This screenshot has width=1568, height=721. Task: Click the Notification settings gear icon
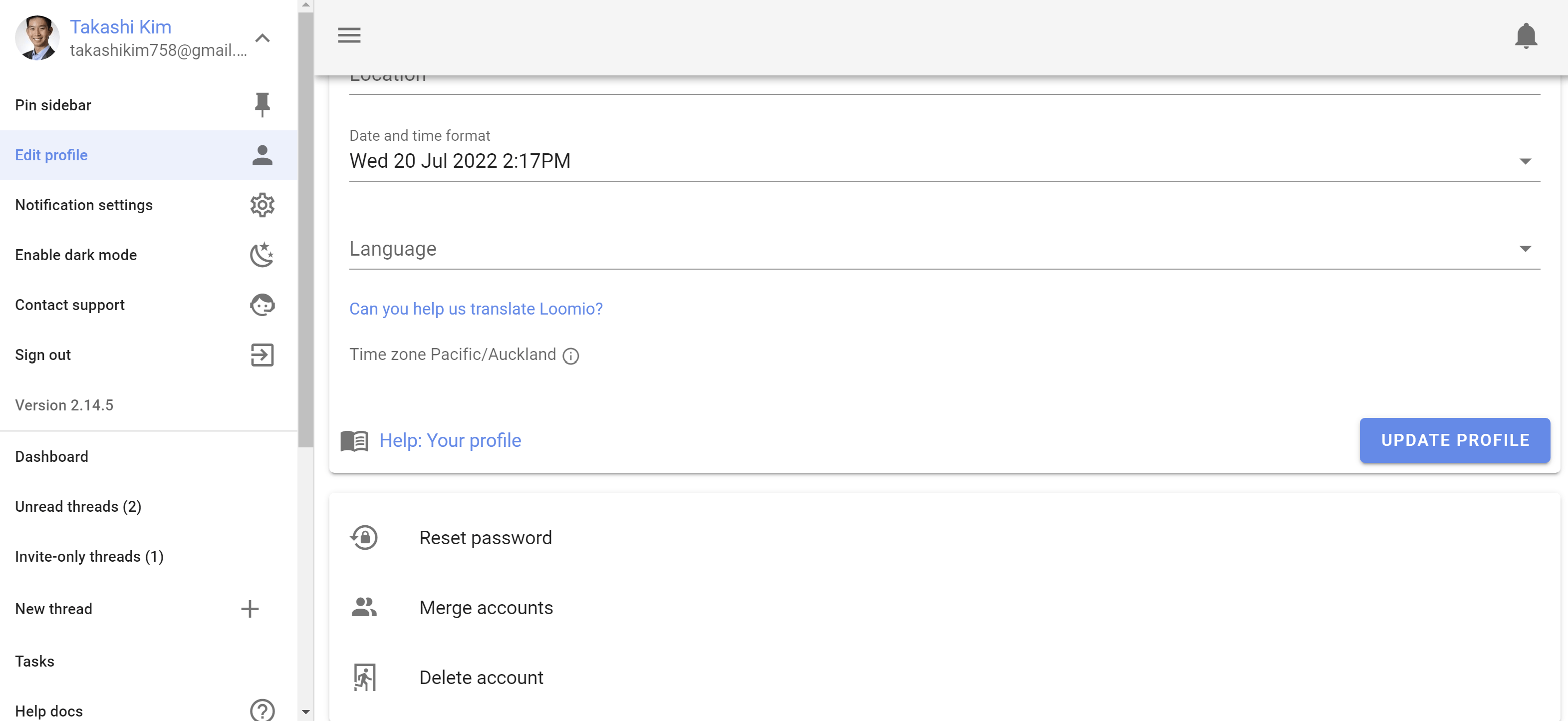[x=261, y=205]
